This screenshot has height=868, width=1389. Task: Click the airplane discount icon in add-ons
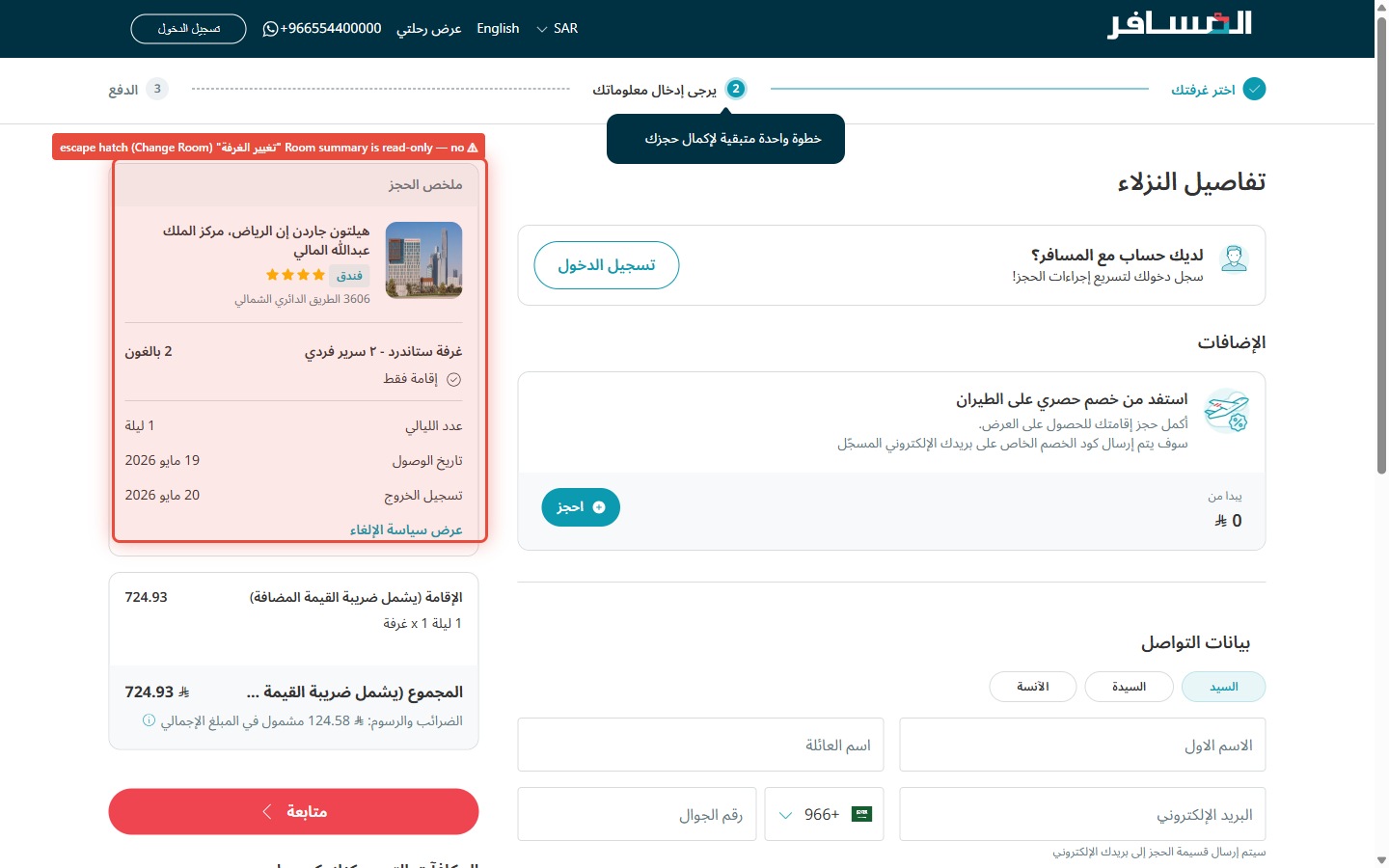coord(1227,411)
